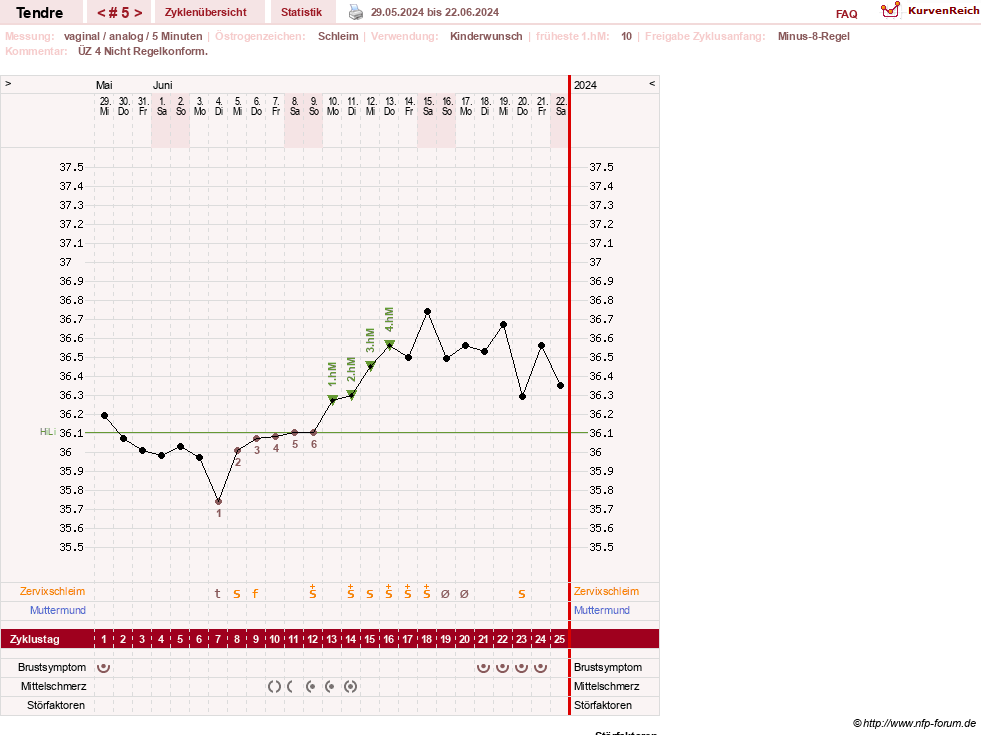The height and width of the screenshot is (735, 981).
Task: Click the left Zervixschleim row label
Action: click(53, 591)
